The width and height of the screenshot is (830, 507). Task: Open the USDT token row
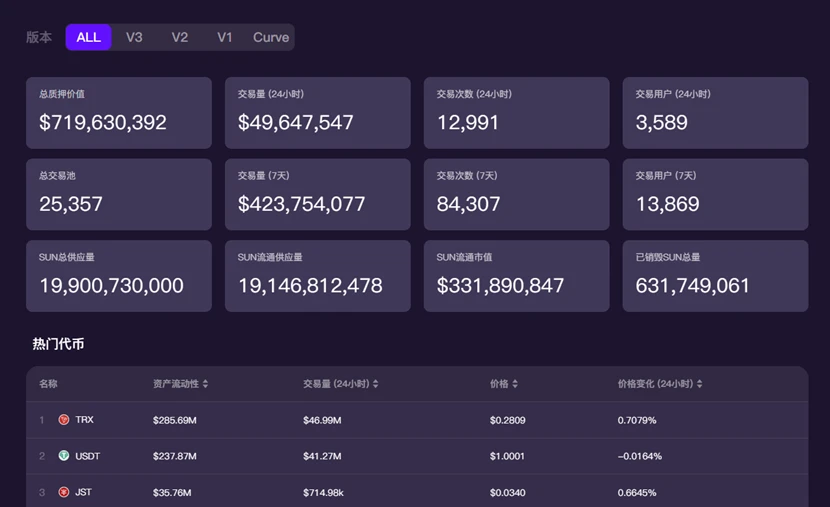417,456
